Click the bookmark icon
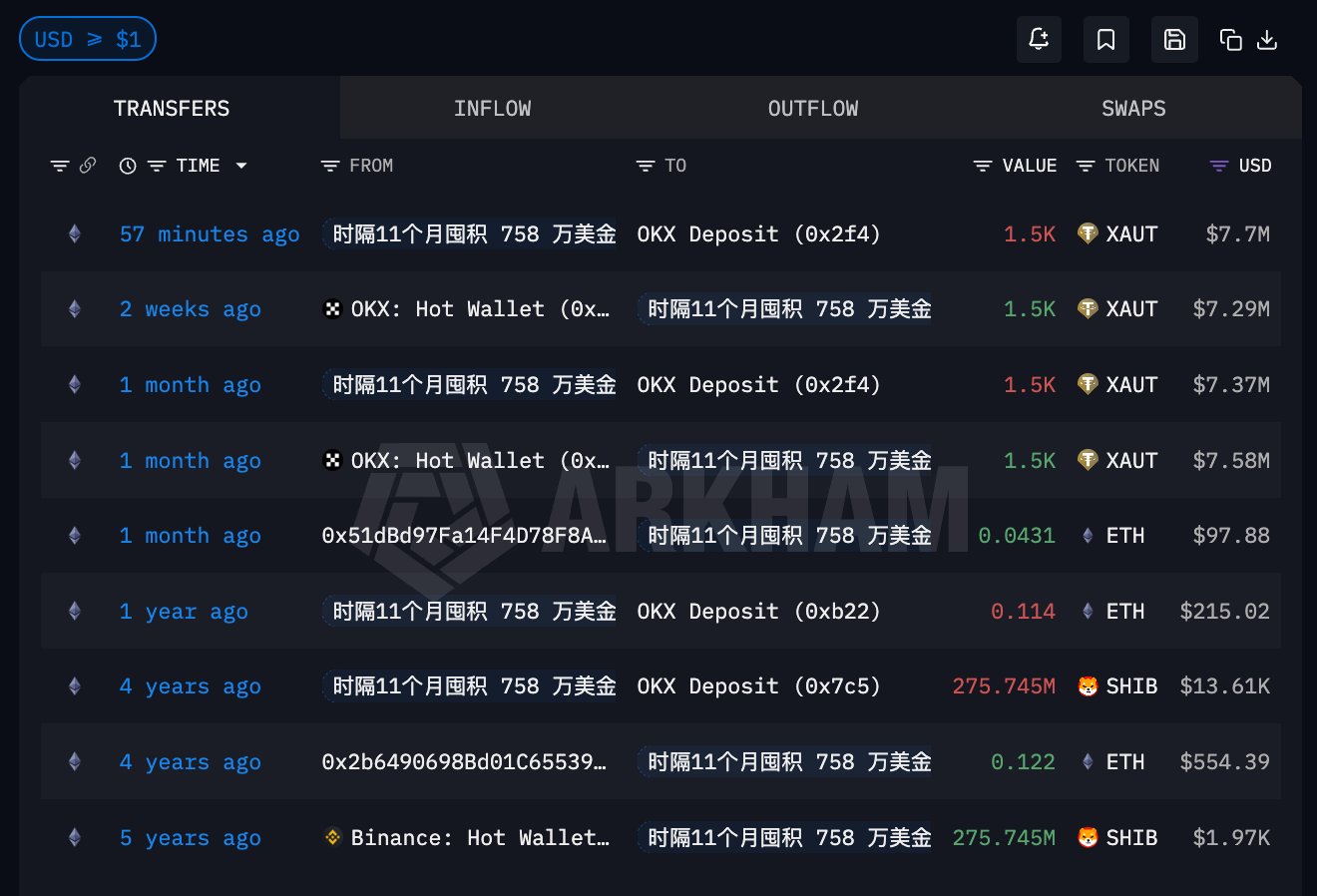The height and width of the screenshot is (896, 1317). [x=1106, y=39]
